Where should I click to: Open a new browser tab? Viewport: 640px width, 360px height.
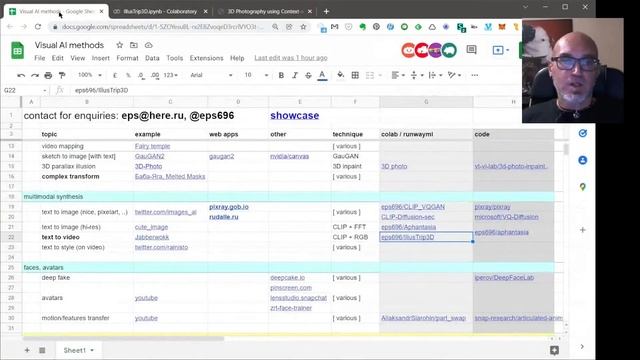(326, 11)
